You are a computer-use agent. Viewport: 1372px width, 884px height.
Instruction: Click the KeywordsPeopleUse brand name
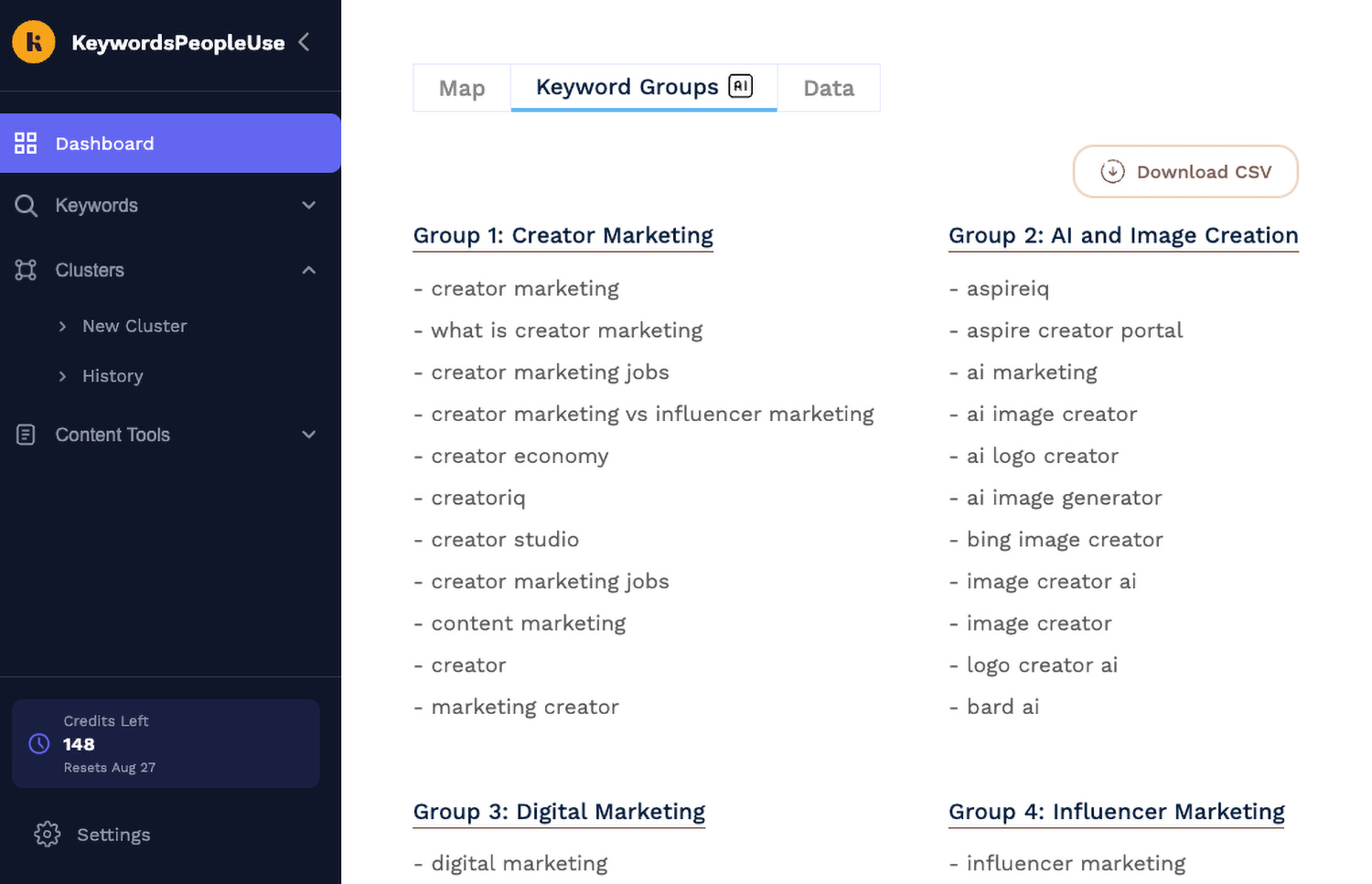tap(178, 43)
